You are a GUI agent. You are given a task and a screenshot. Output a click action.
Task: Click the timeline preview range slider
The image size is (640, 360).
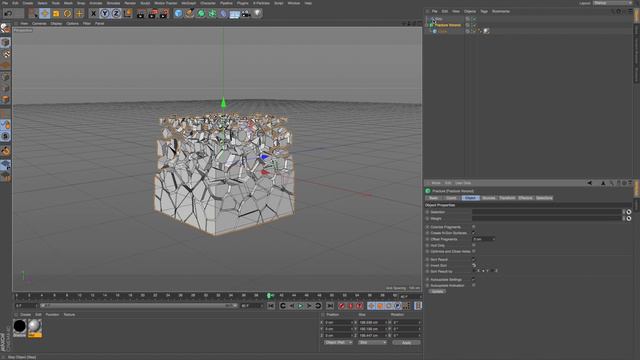point(138,305)
